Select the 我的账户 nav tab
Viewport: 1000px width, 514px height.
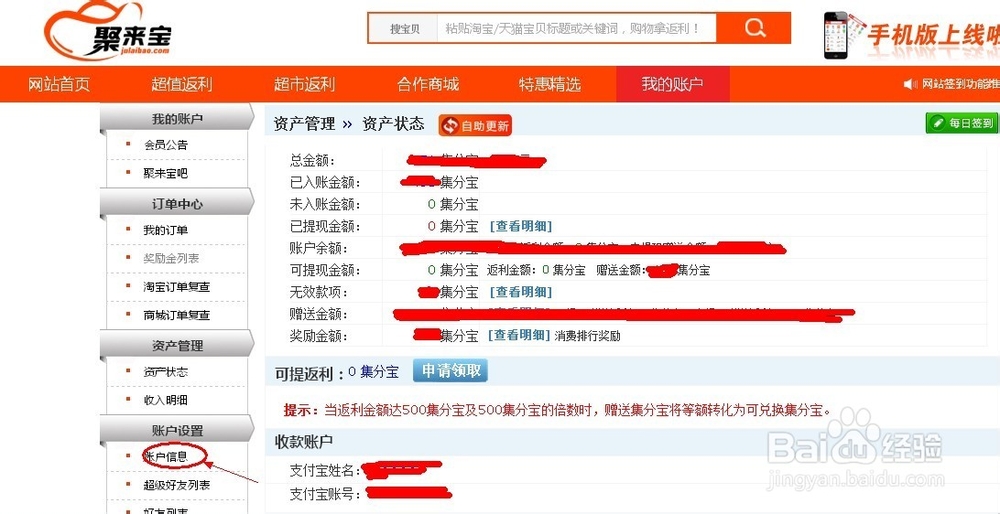point(673,84)
